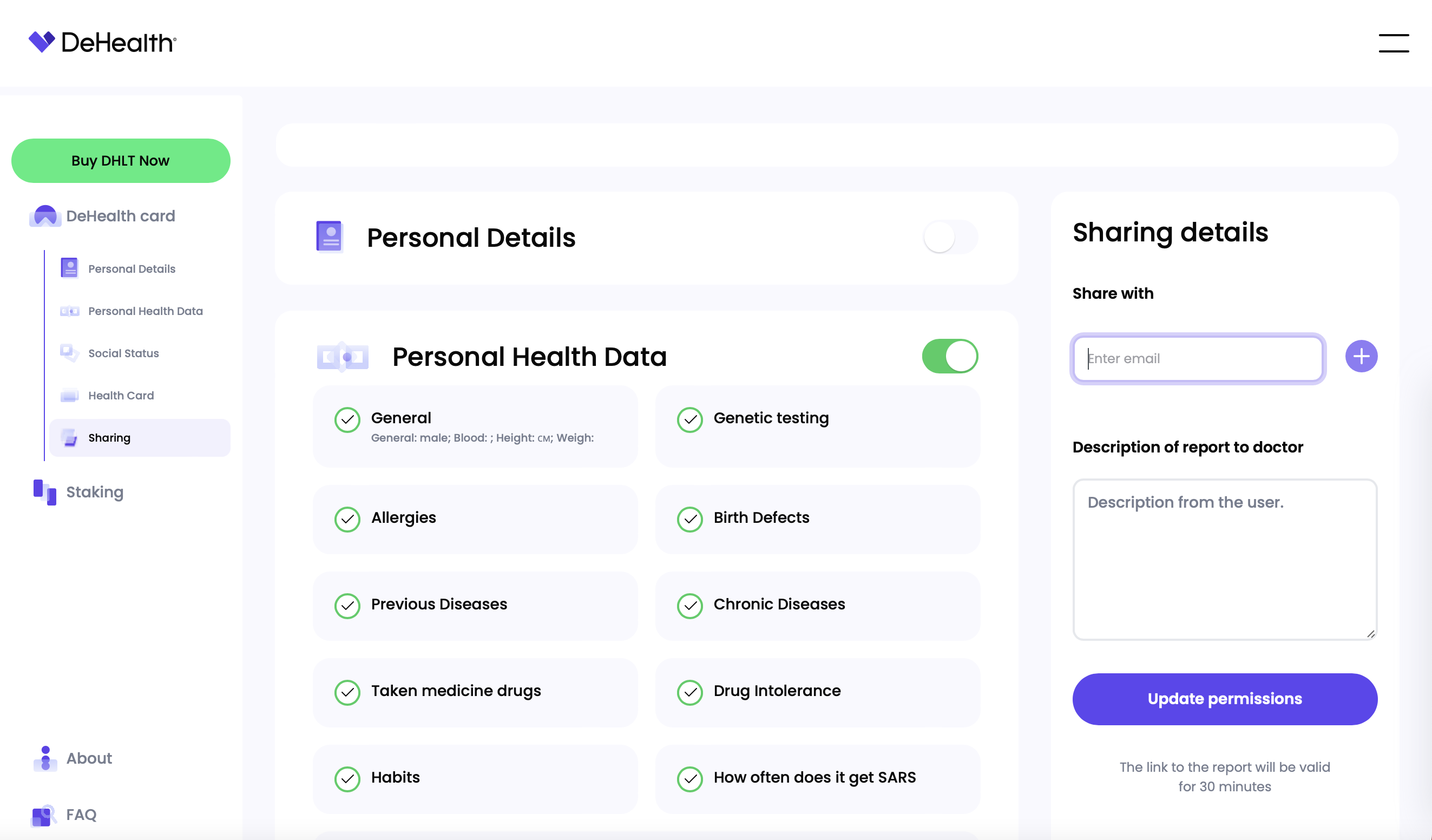Uncheck the Allergies checkmark
Image resolution: width=1432 pixels, height=840 pixels.
[347, 519]
